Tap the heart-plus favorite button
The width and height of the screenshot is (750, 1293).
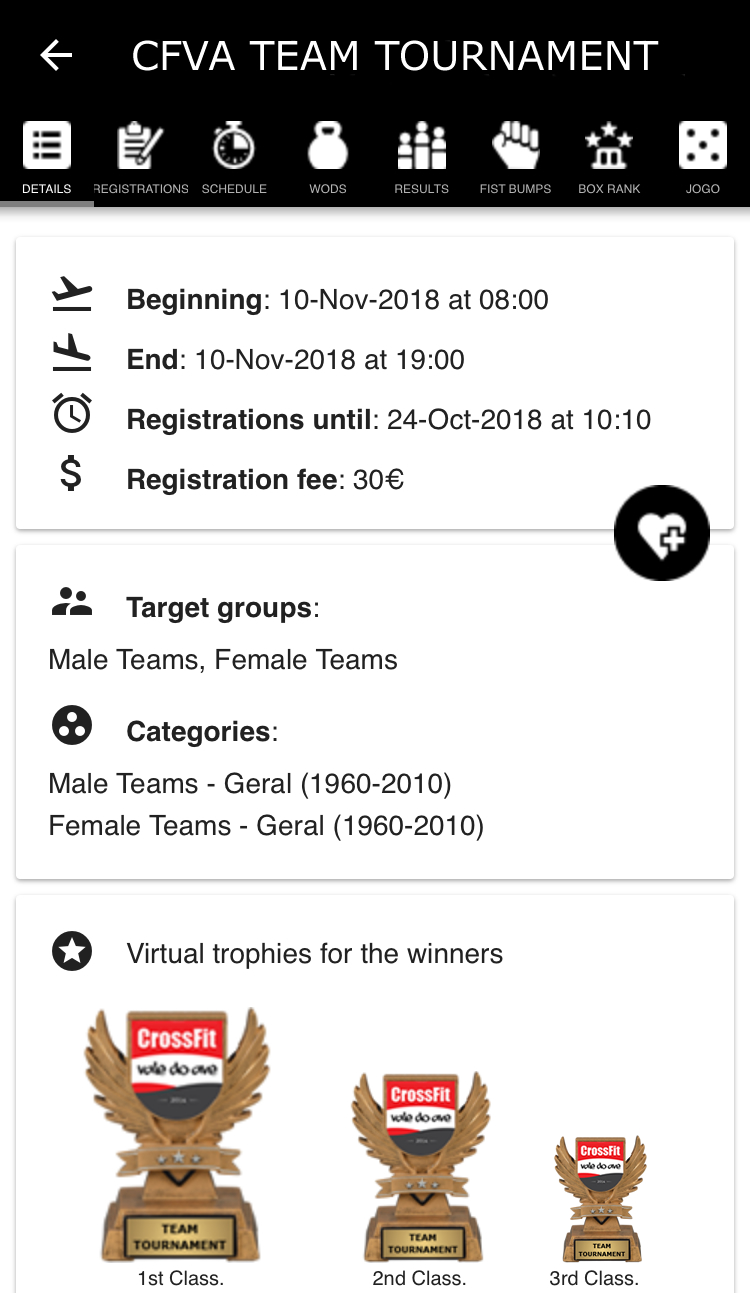[662, 534]
